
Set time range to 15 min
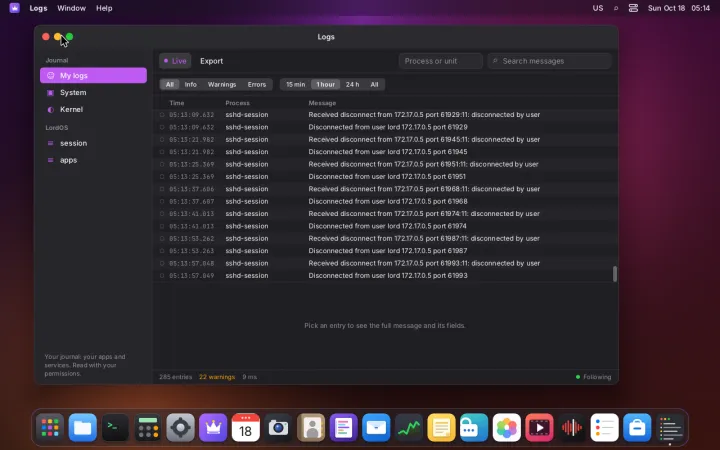tap(295, 84)
